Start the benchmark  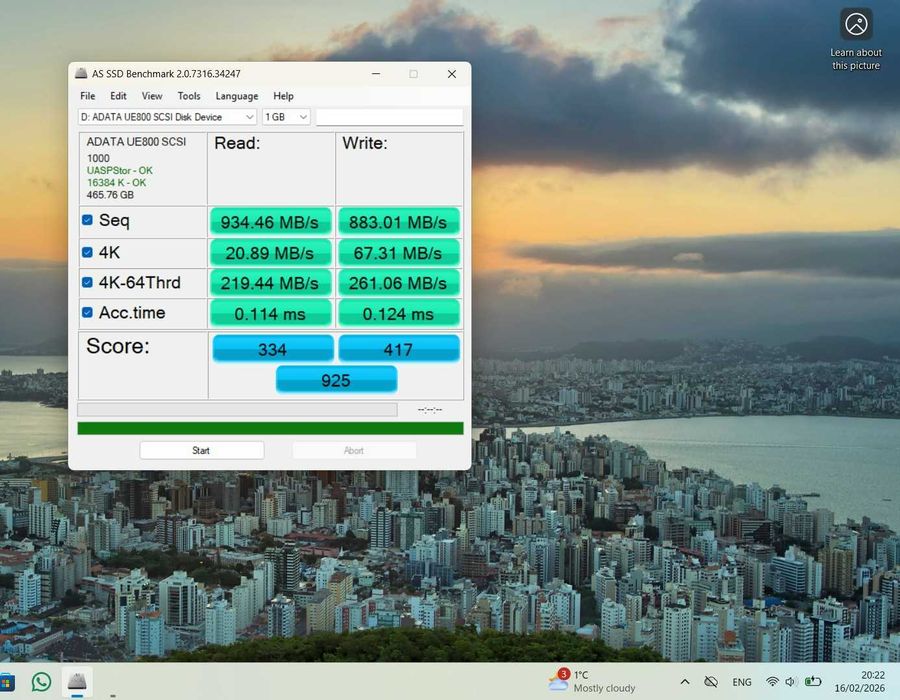(x=201, y=450)
